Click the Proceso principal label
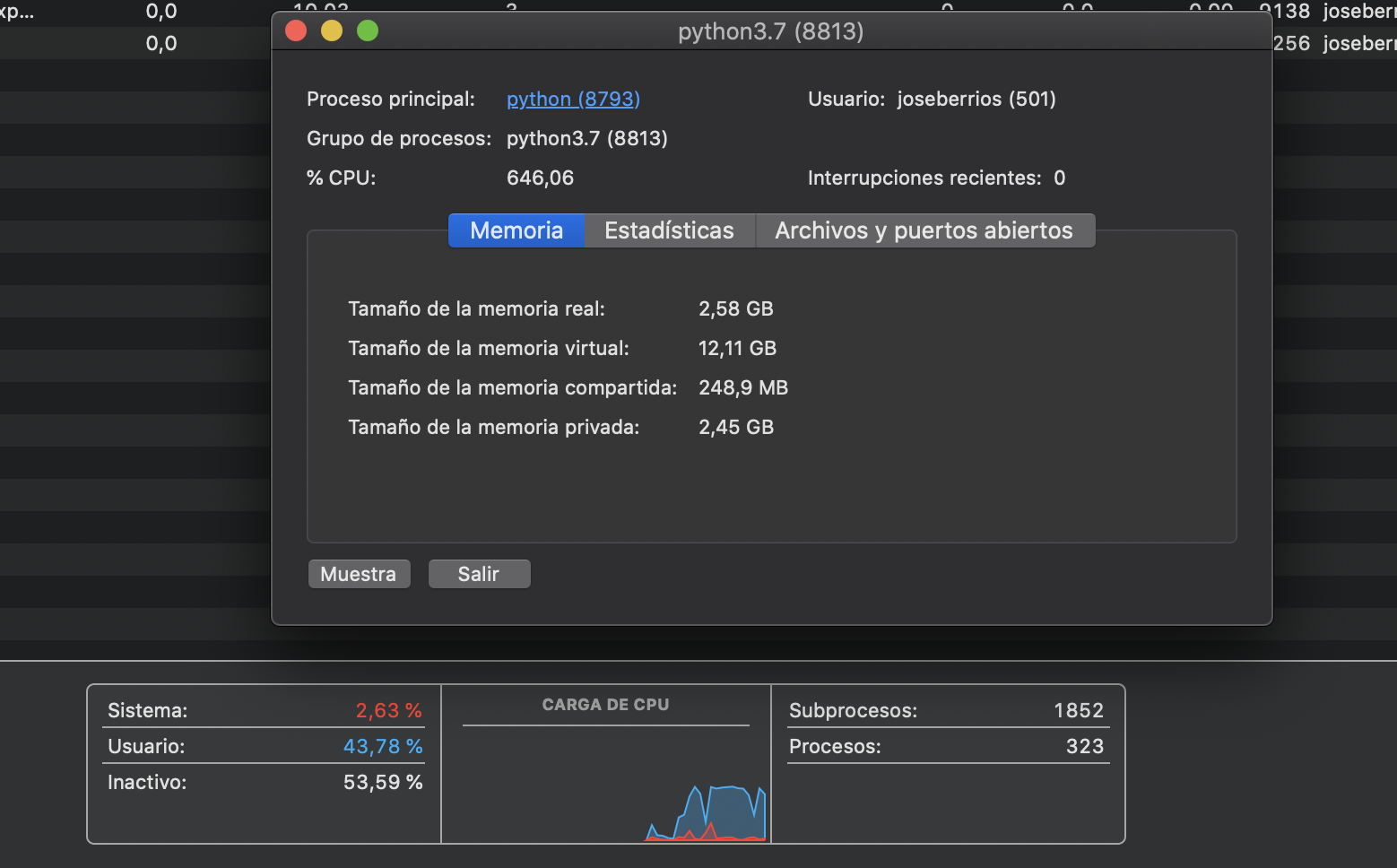Screen dimensions: 1397x868 click(x=391, y=99)
